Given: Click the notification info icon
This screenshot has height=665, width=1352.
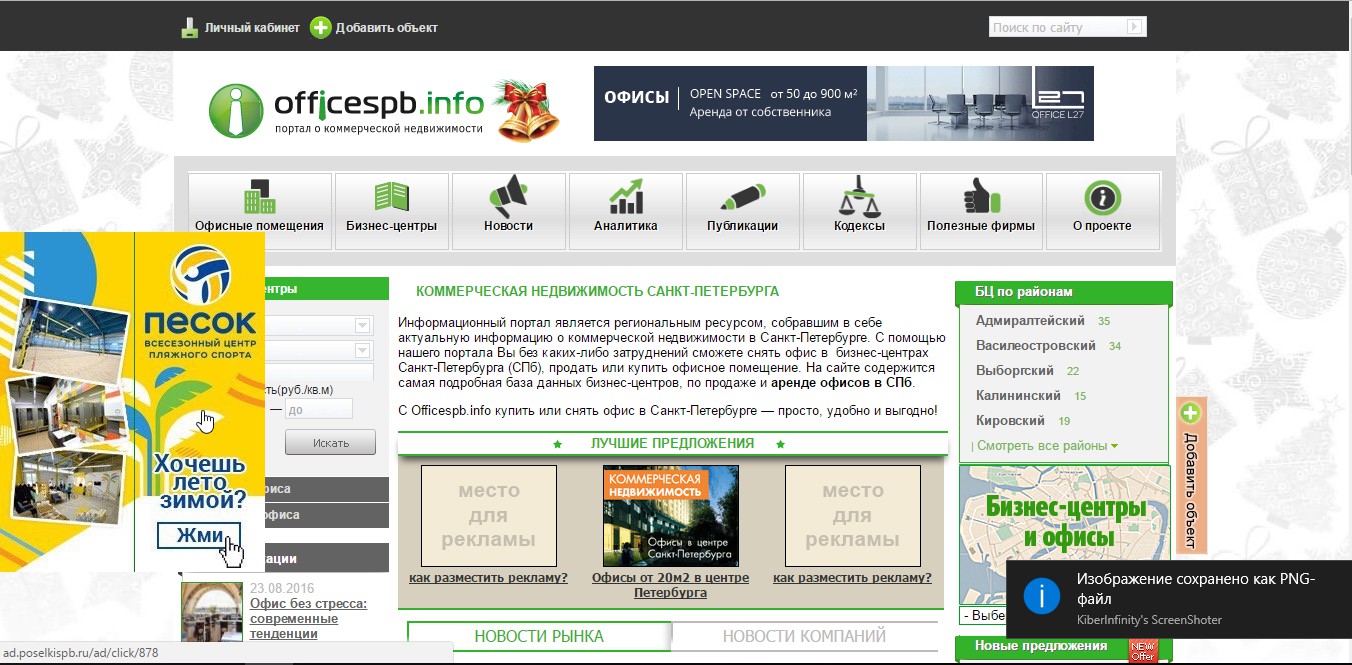Looking at the screenshot, I should [x=1041, y=597].
